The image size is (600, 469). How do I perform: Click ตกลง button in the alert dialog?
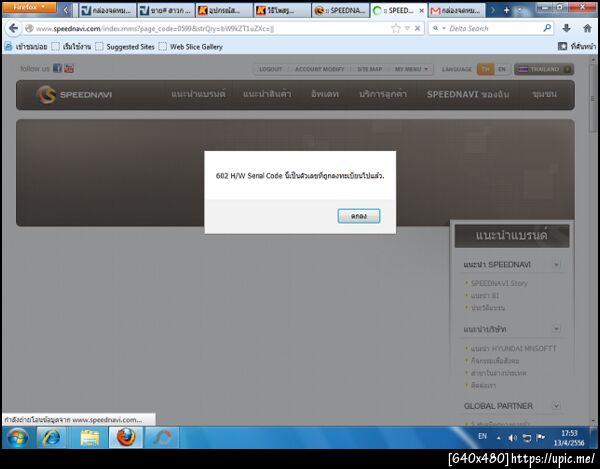pos(359,216)
